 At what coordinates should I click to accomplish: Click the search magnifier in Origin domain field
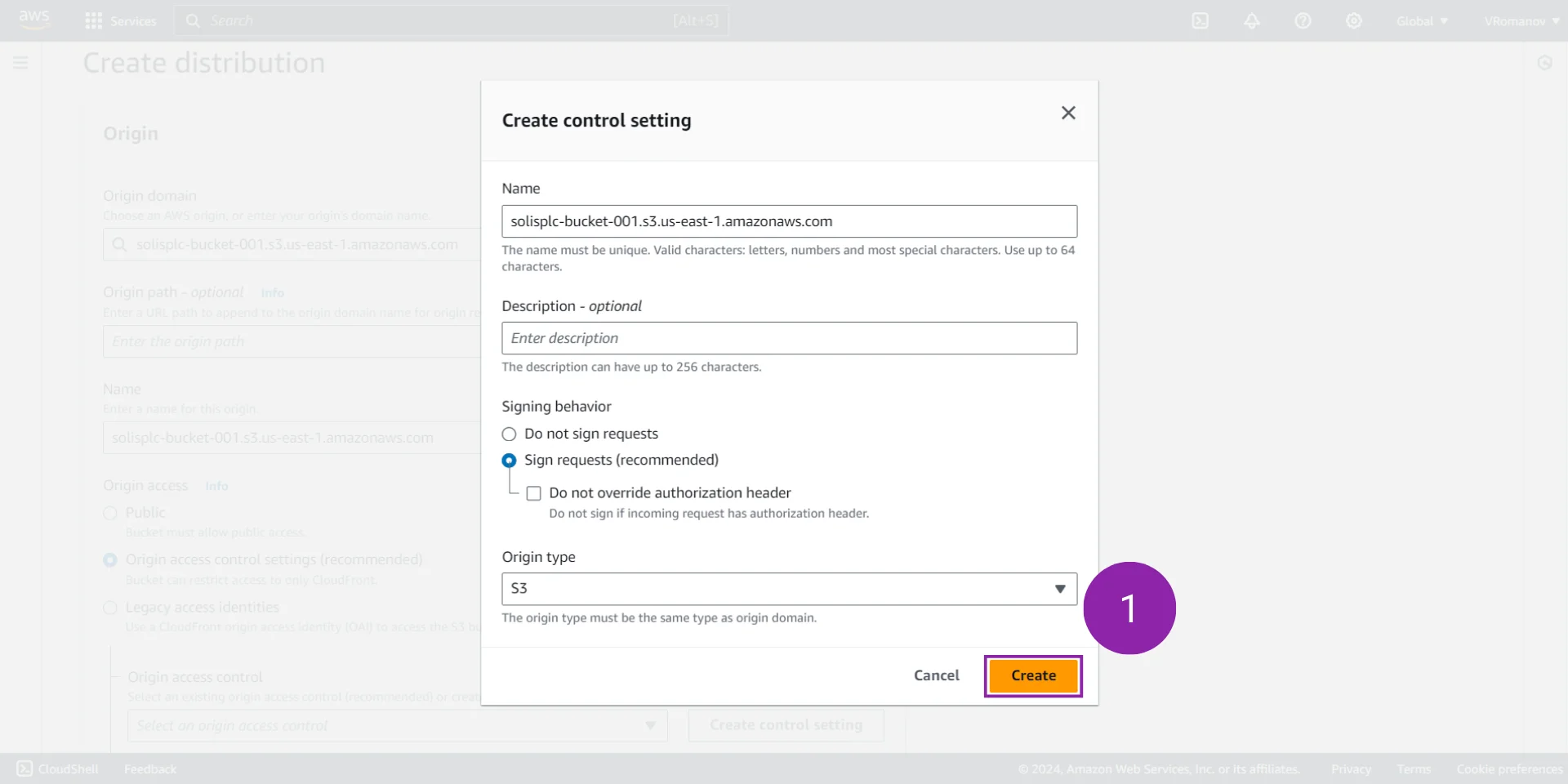tap(119, 244)
